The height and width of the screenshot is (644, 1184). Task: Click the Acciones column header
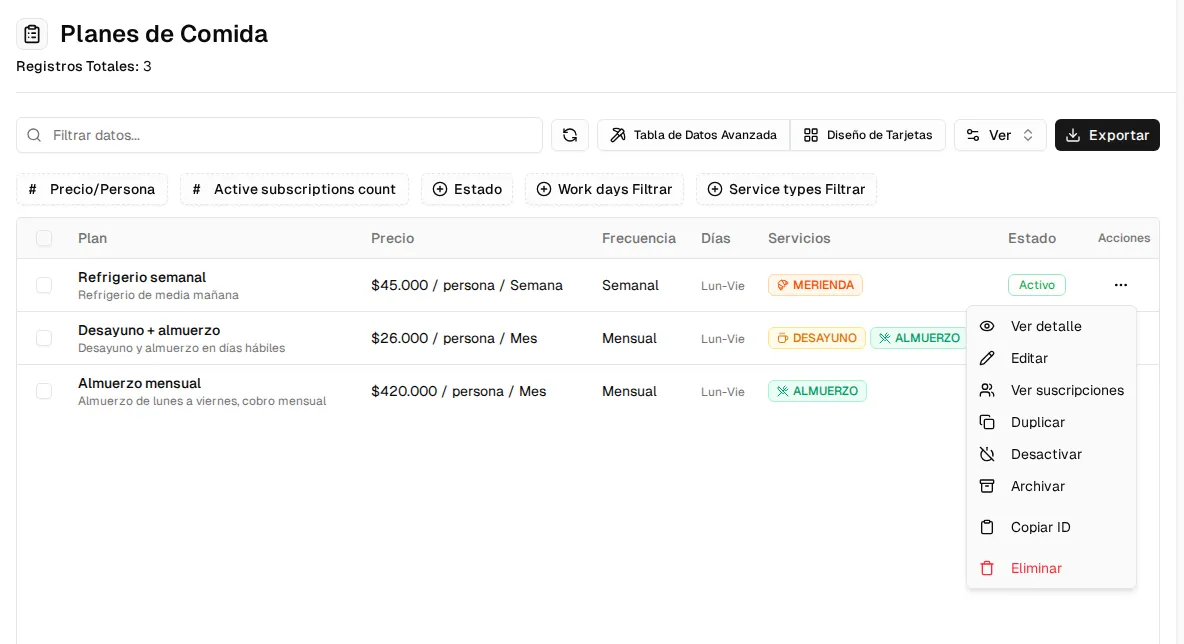click(x=1124, y=238)
